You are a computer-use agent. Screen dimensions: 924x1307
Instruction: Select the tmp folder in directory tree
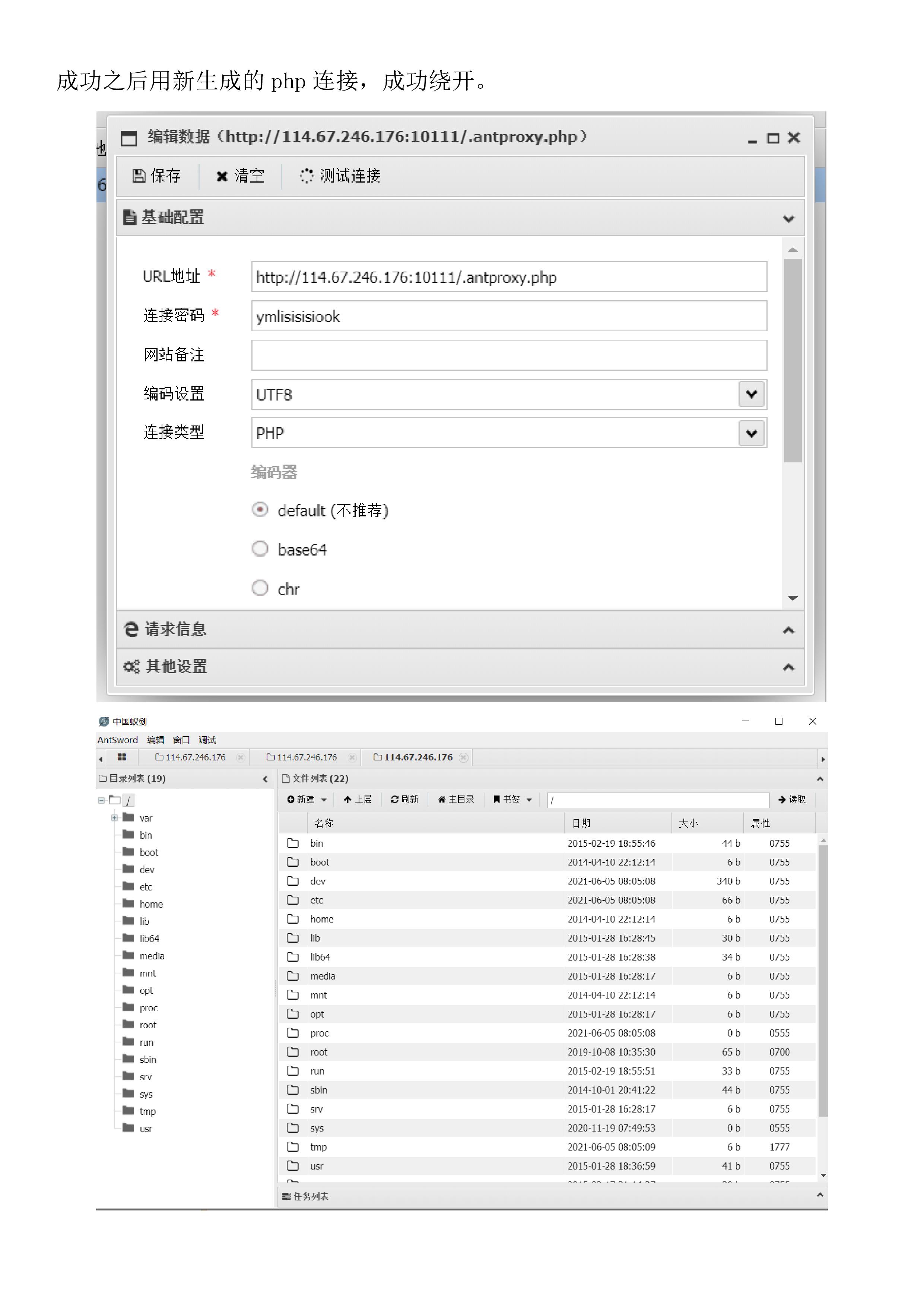coord(147,1111)
